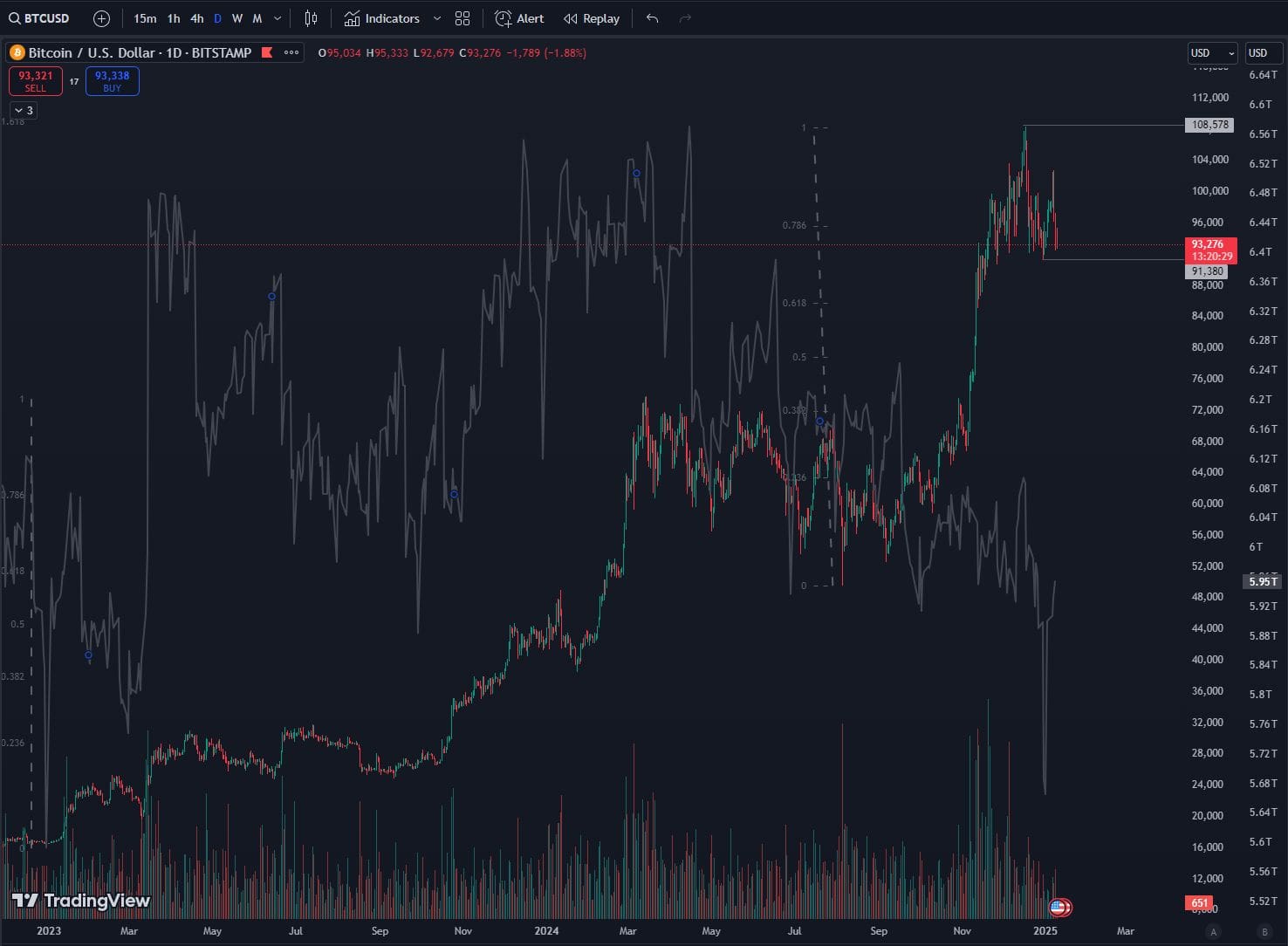This screenshot has height=946, width=1288.
Task: Select the M monthly timeframe
Action: point(257,18)
